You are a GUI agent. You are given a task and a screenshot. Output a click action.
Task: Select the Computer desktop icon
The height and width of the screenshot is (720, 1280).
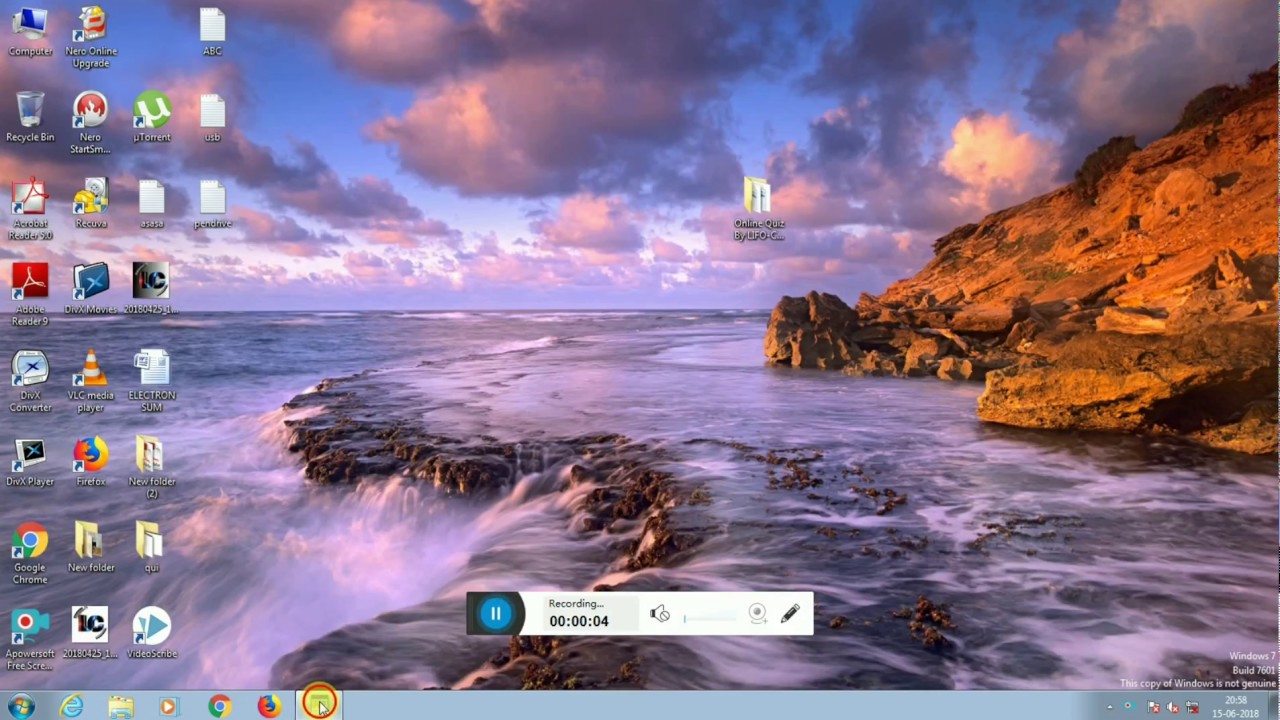(x=30, y=32)
